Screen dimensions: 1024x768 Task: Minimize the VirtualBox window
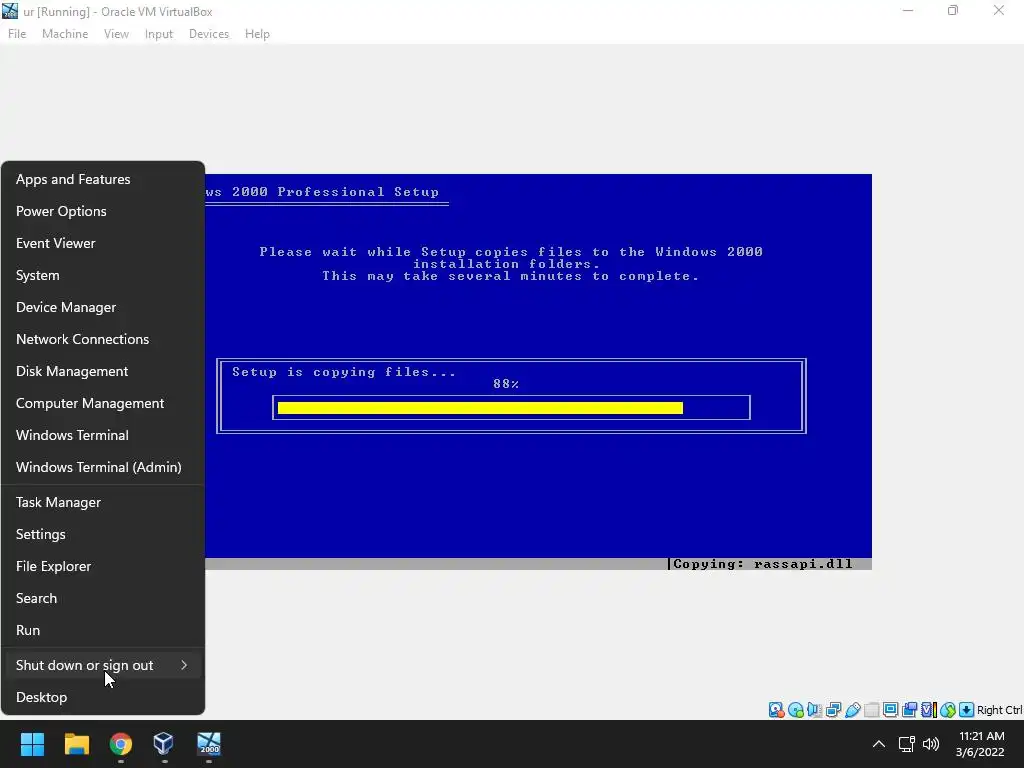(908, 10)
